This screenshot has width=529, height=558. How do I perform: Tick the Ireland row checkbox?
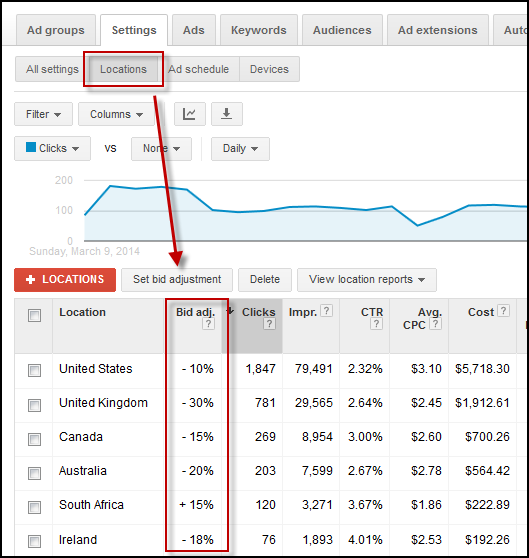35,541
